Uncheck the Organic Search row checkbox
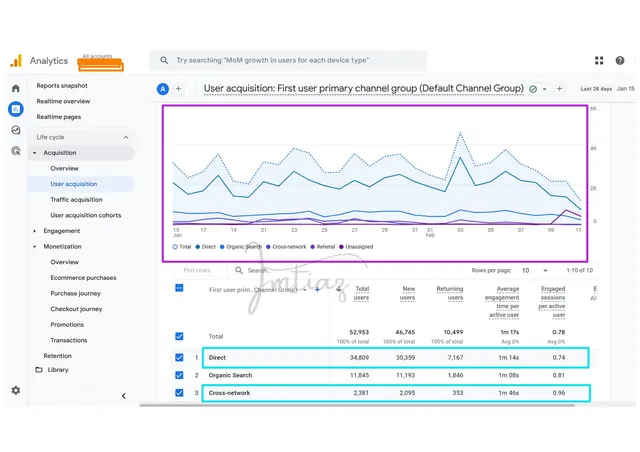The width and height of the screenshot is (640, 452). pos(179,375)
